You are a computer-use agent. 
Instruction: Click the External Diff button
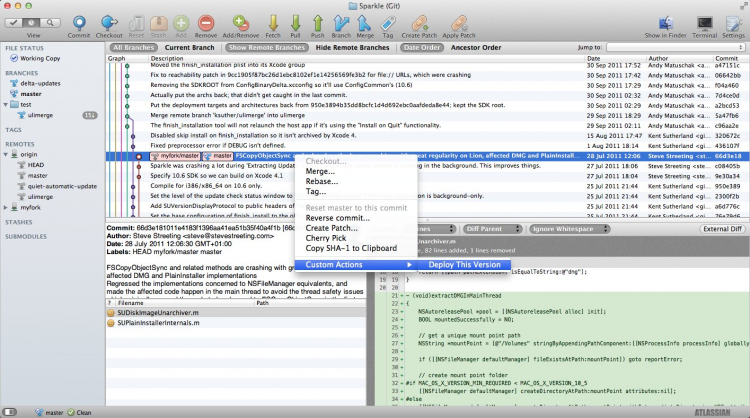(x=722, y=229)
